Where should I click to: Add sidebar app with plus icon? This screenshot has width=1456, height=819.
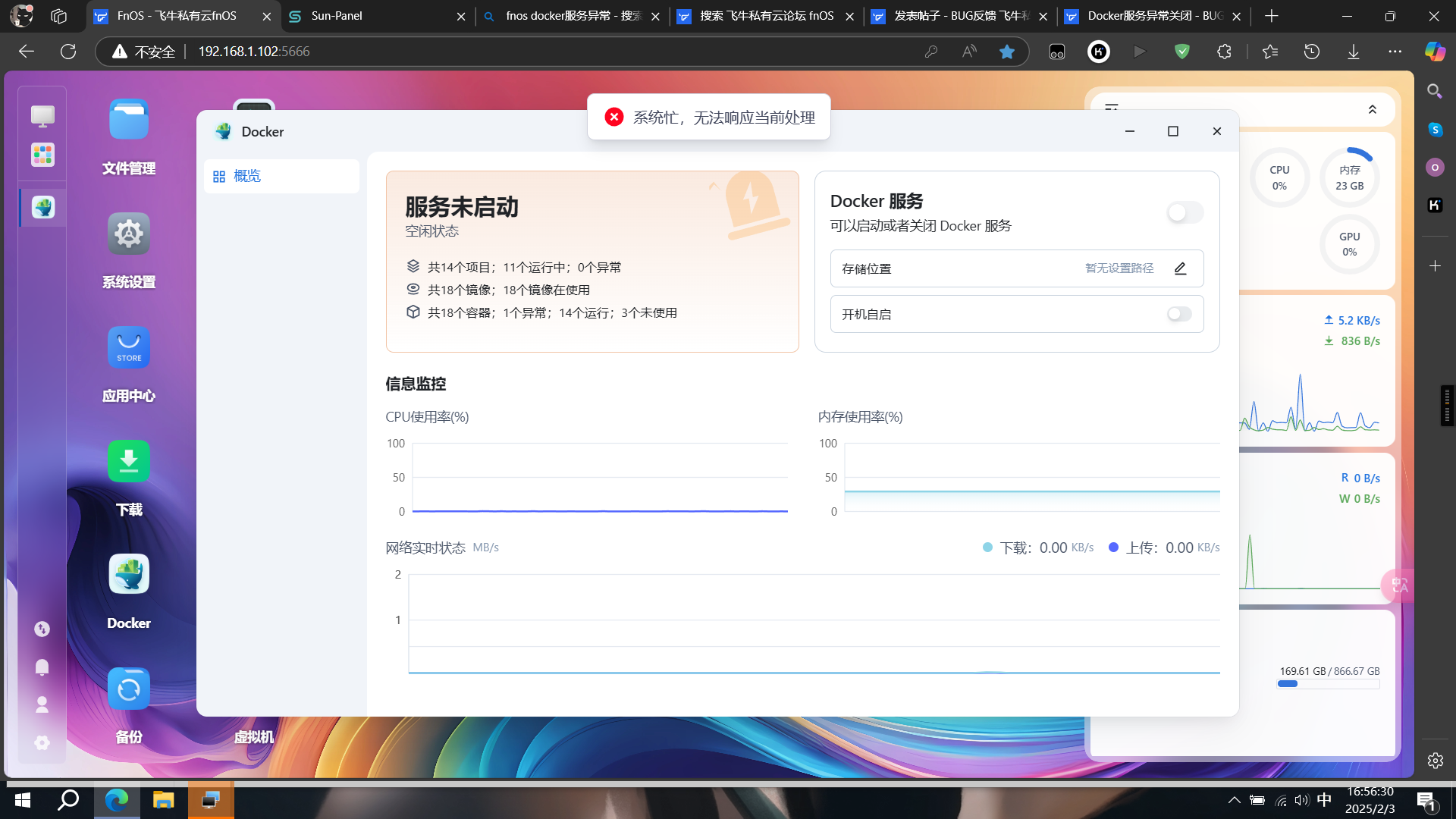(1435, 266)
